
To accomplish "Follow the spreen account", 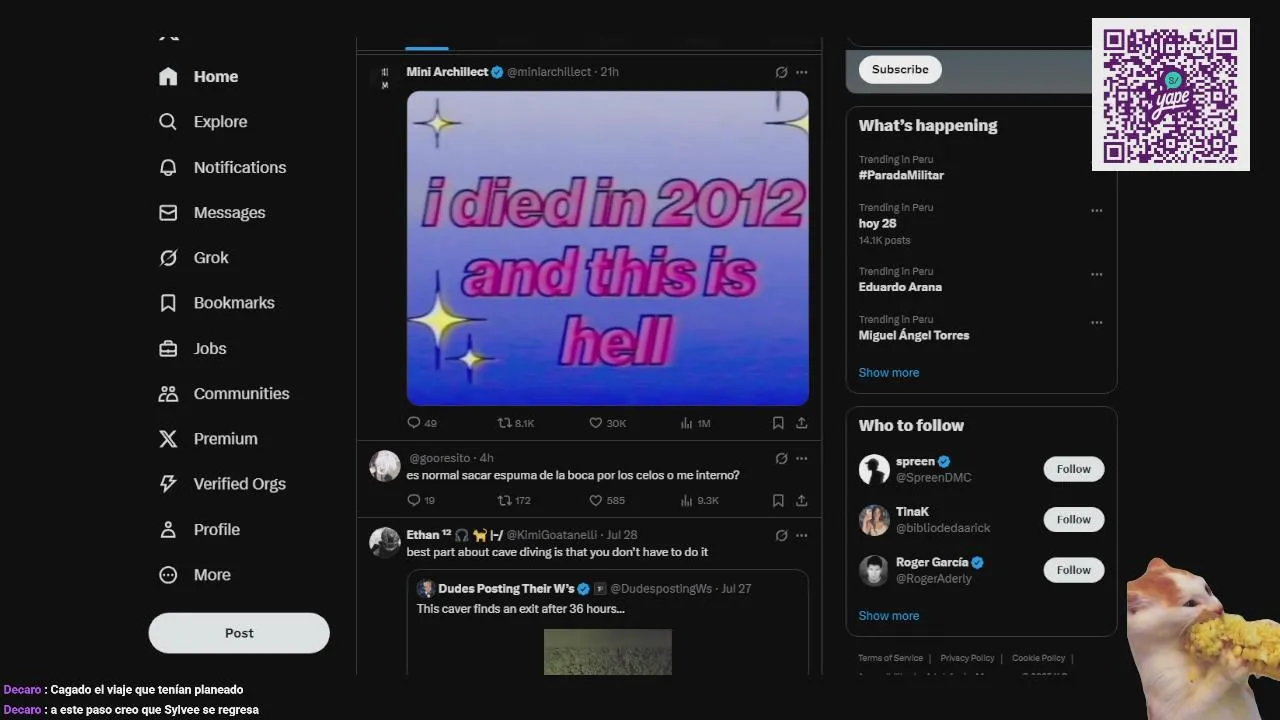I will tap(1074, 469).
